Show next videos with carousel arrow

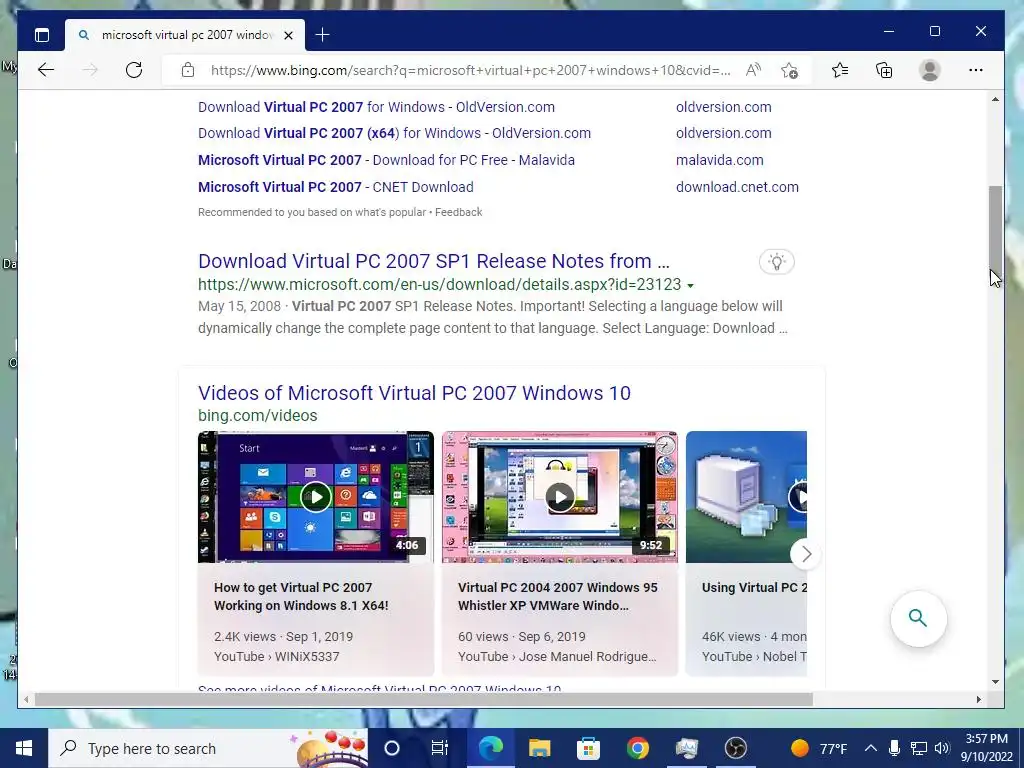coord(806,554)
